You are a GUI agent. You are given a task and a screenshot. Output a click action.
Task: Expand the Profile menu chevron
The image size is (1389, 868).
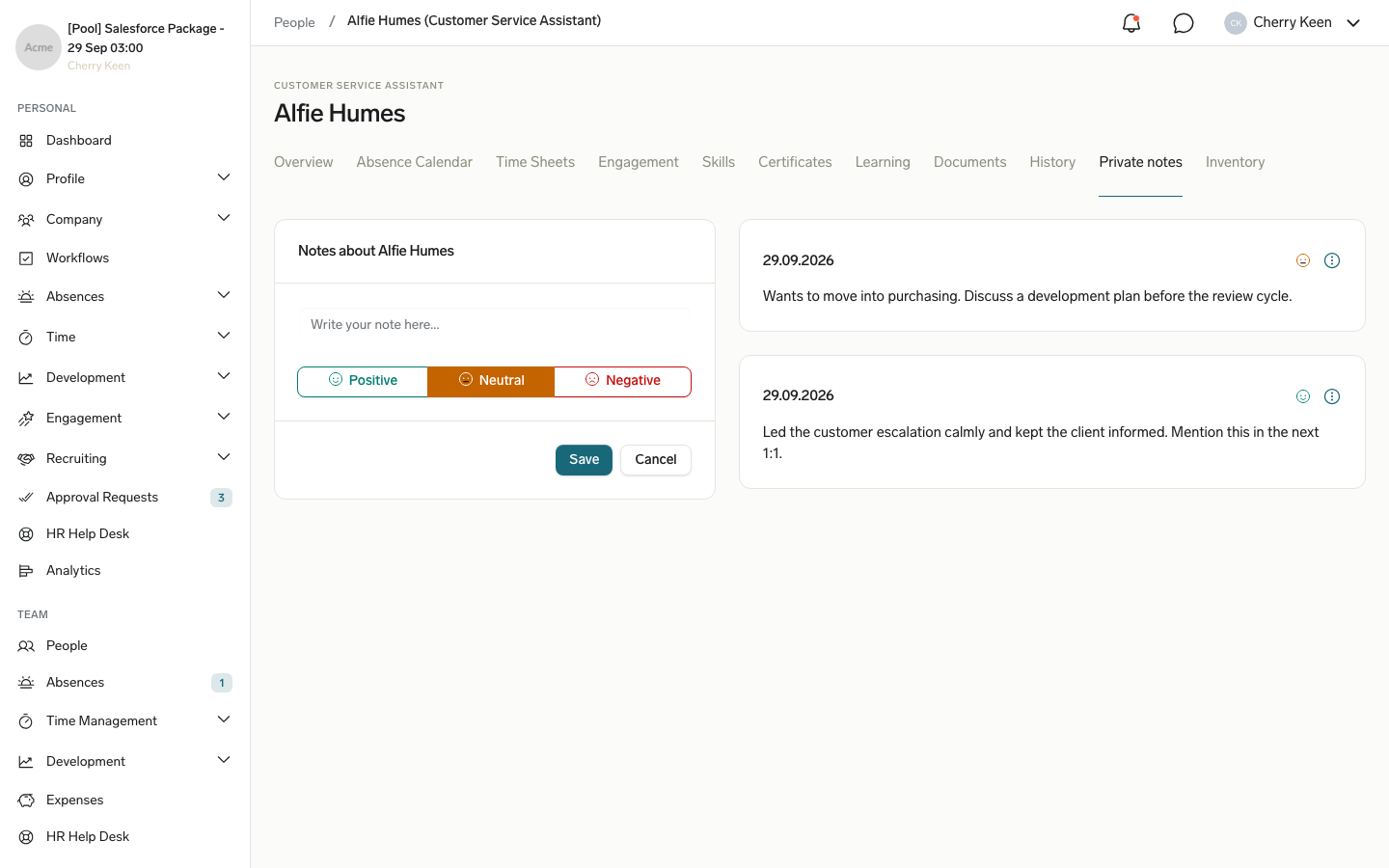[x=224, y=177]
